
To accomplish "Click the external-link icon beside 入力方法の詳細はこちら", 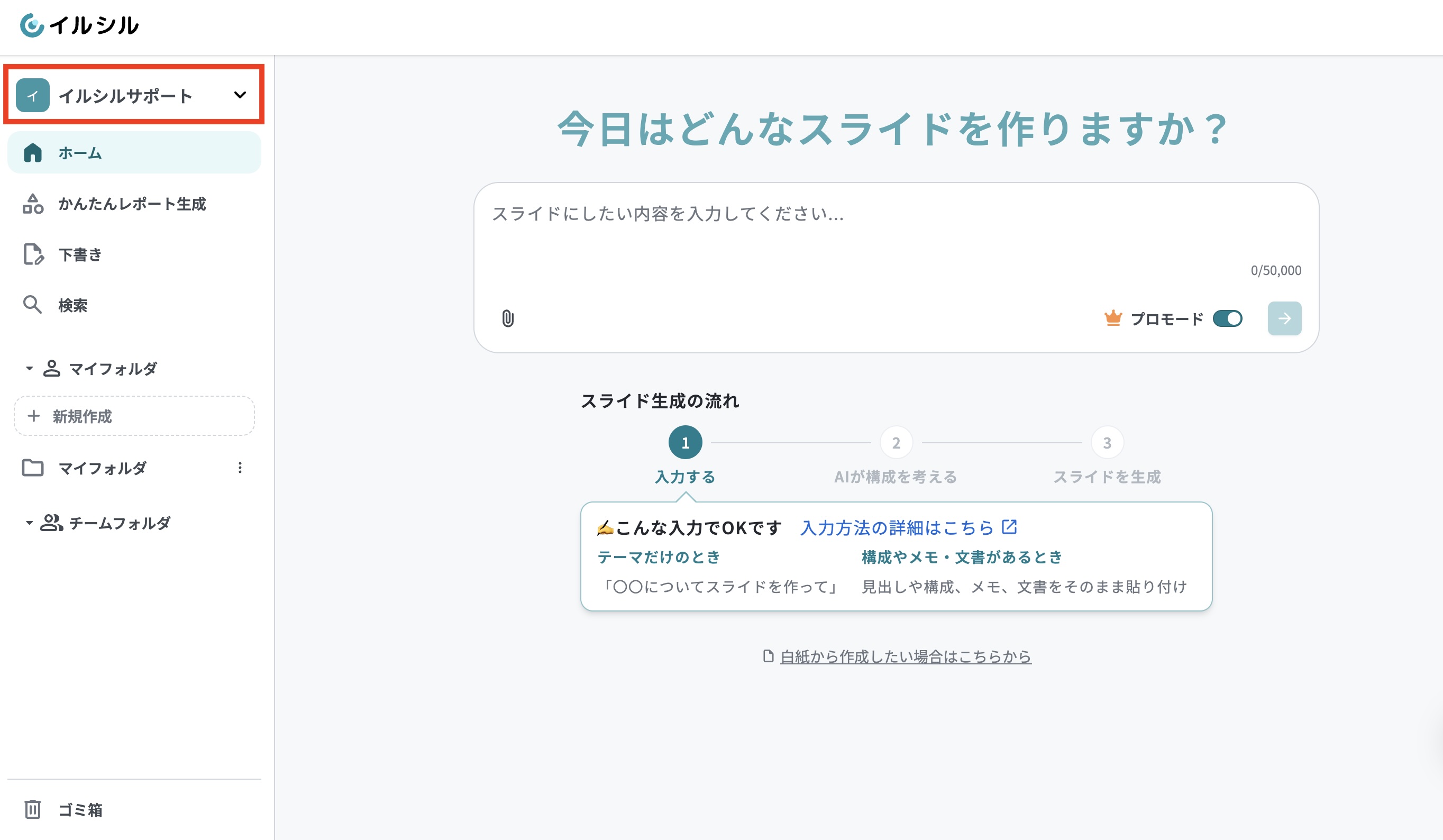I will pos(1009,527).
